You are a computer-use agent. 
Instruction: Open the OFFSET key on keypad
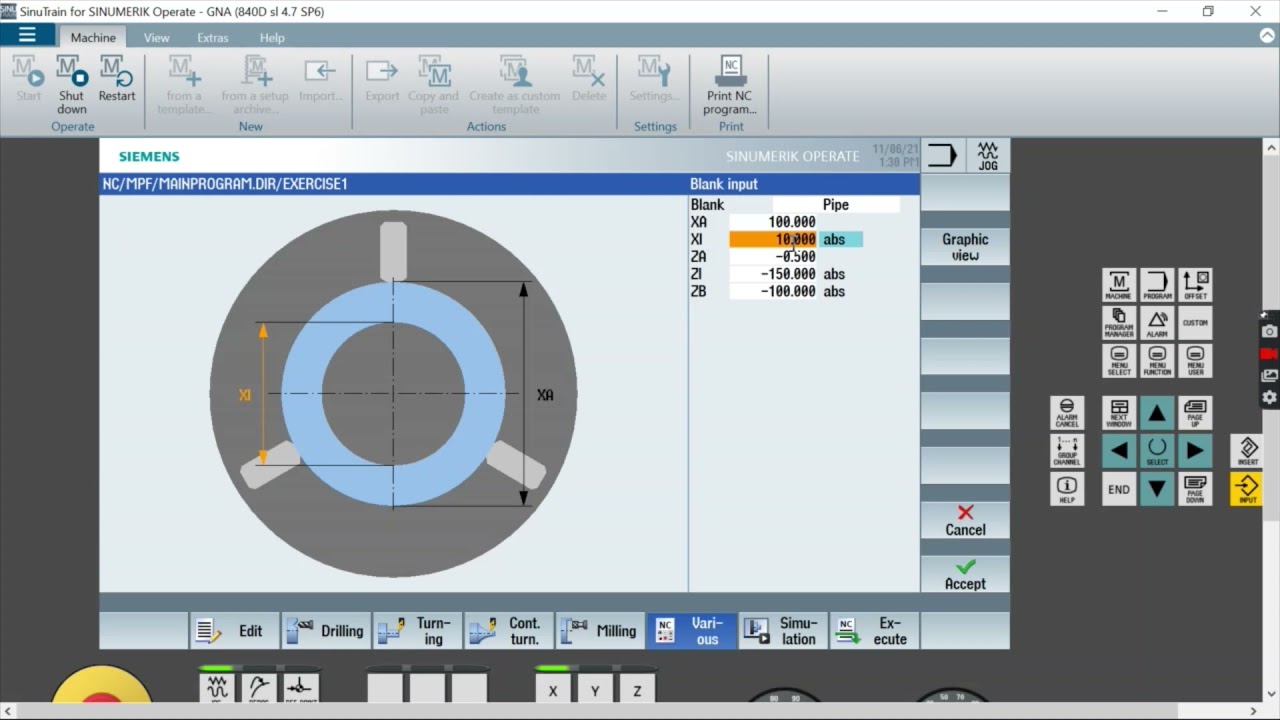tap(1195, 285)
